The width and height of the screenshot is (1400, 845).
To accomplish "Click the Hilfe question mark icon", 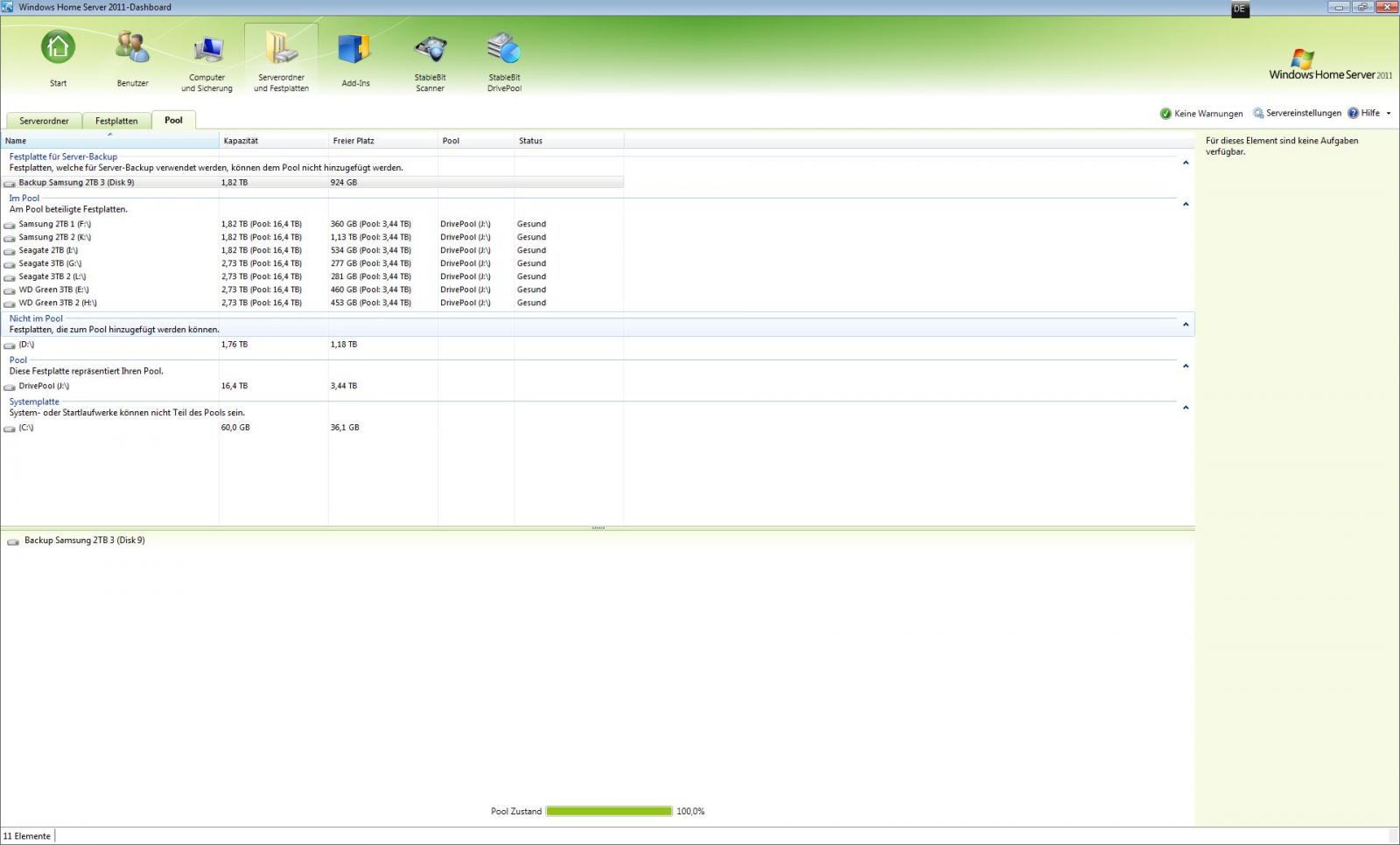I will click(1353, 113).
